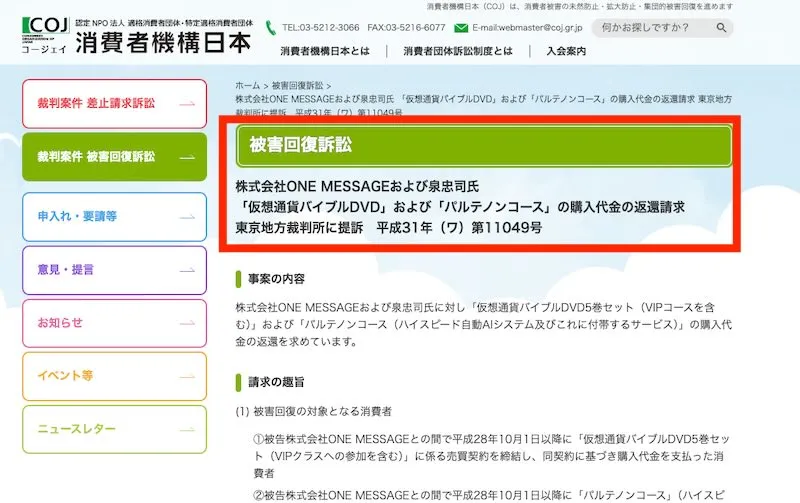Click arrow on ニュースレター button
Screen dimensions: 800x503
tap(187, 430)
